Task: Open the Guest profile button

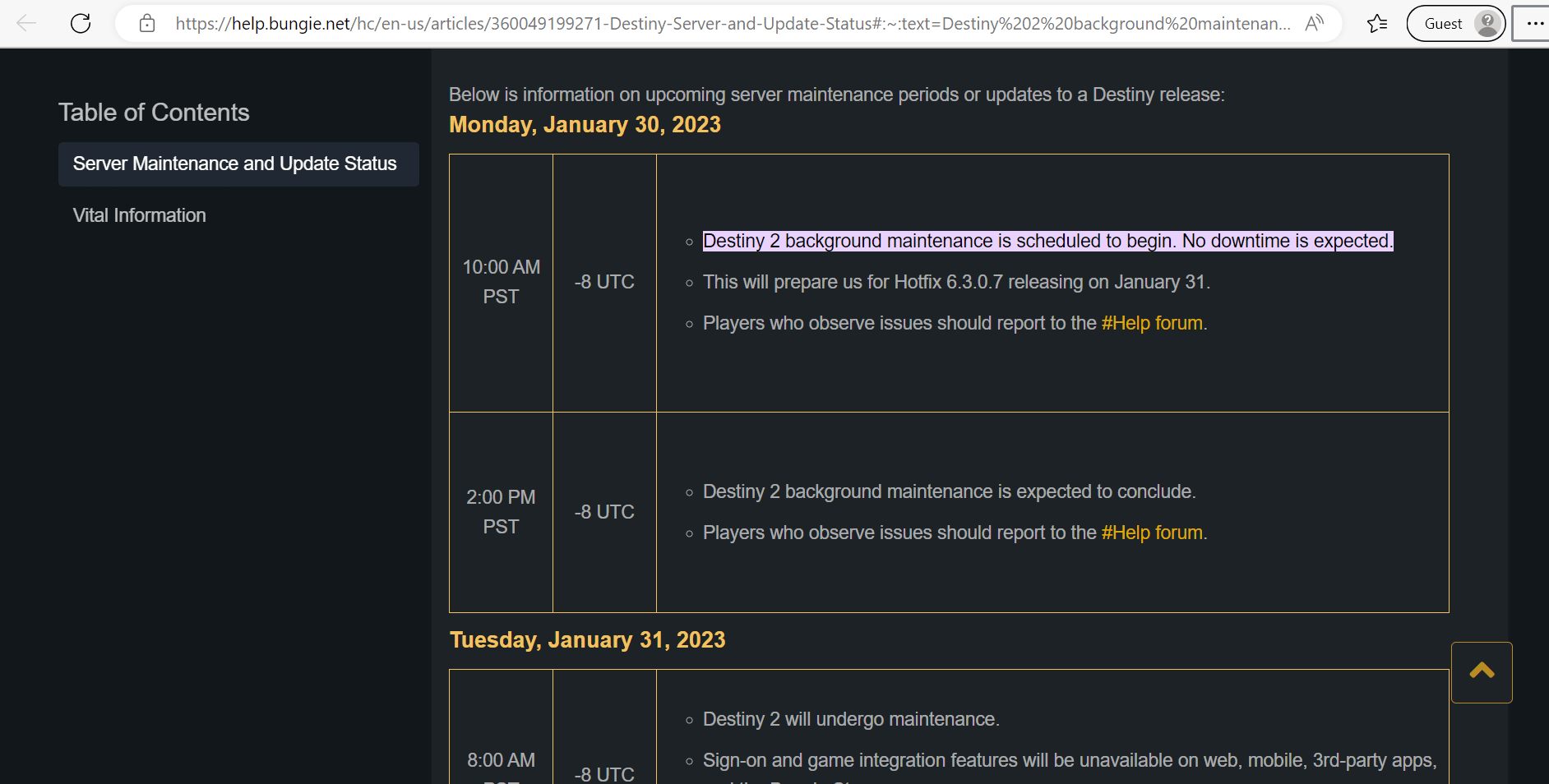Action: point(1456,23)
